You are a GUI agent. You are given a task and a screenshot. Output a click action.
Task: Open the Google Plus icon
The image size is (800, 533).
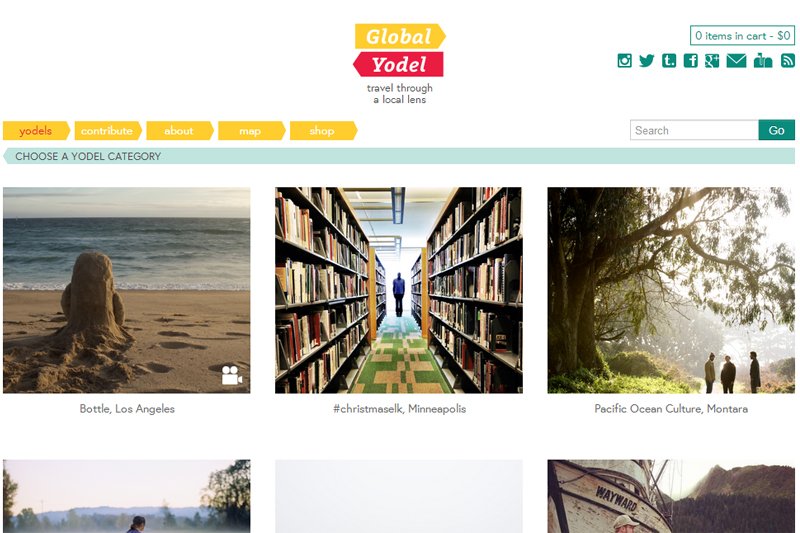(x=712, y=61)
